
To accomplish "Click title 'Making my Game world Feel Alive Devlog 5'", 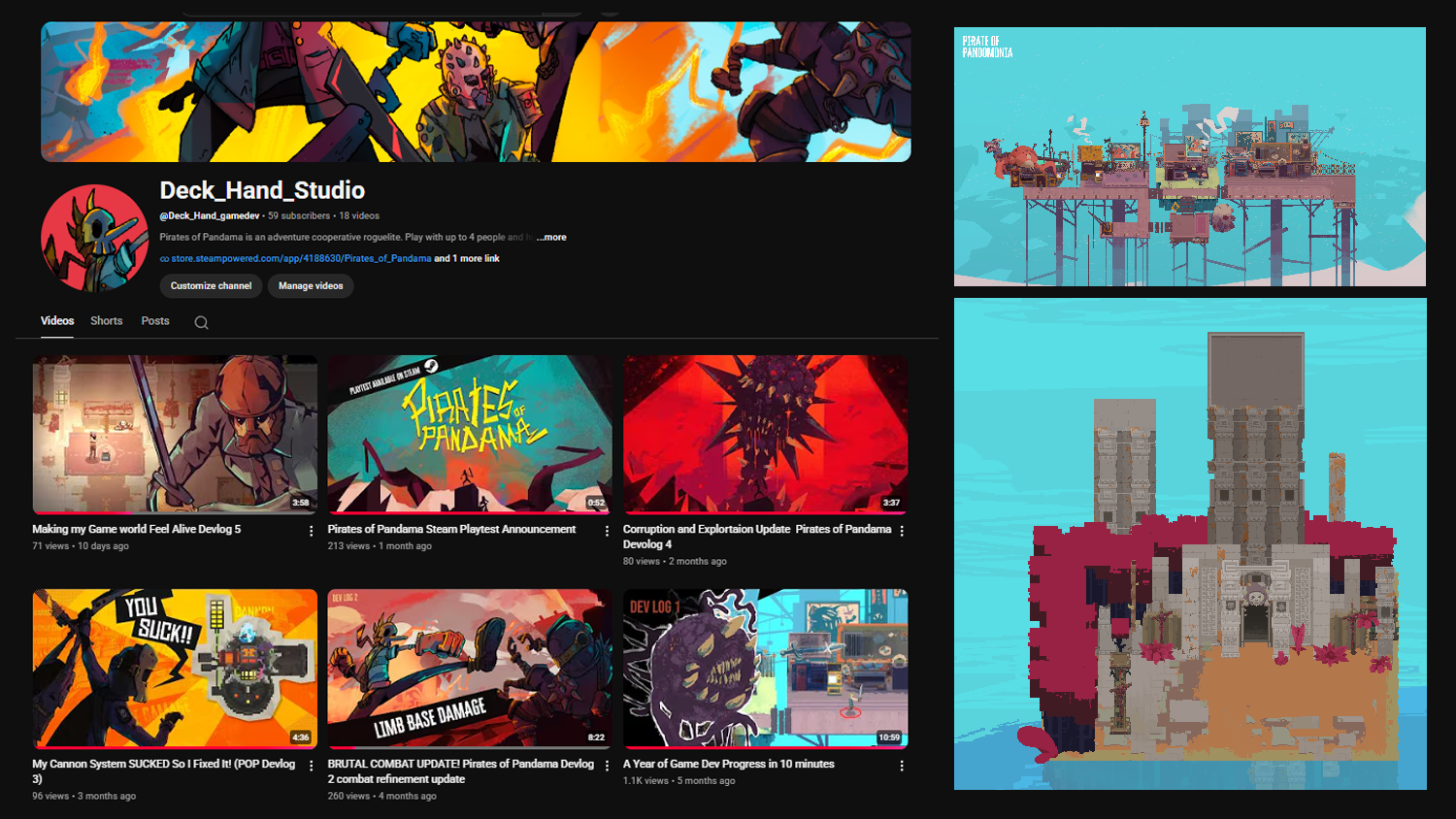I will tap(137, 530).
